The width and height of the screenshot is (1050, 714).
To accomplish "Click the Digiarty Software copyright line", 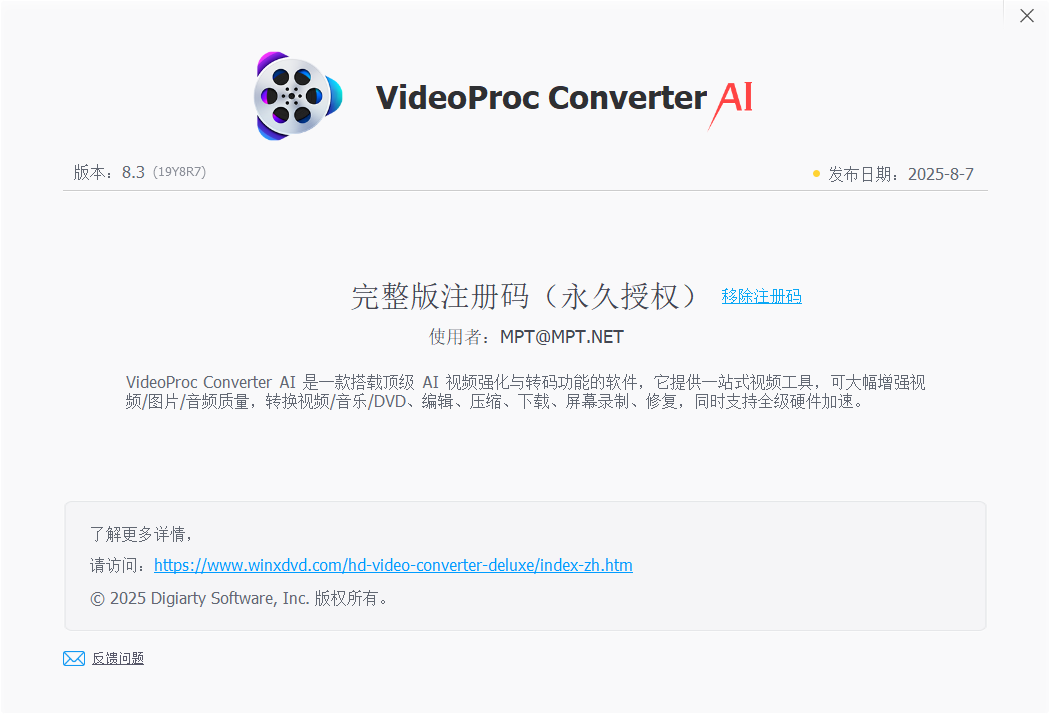I will [239, 599].
